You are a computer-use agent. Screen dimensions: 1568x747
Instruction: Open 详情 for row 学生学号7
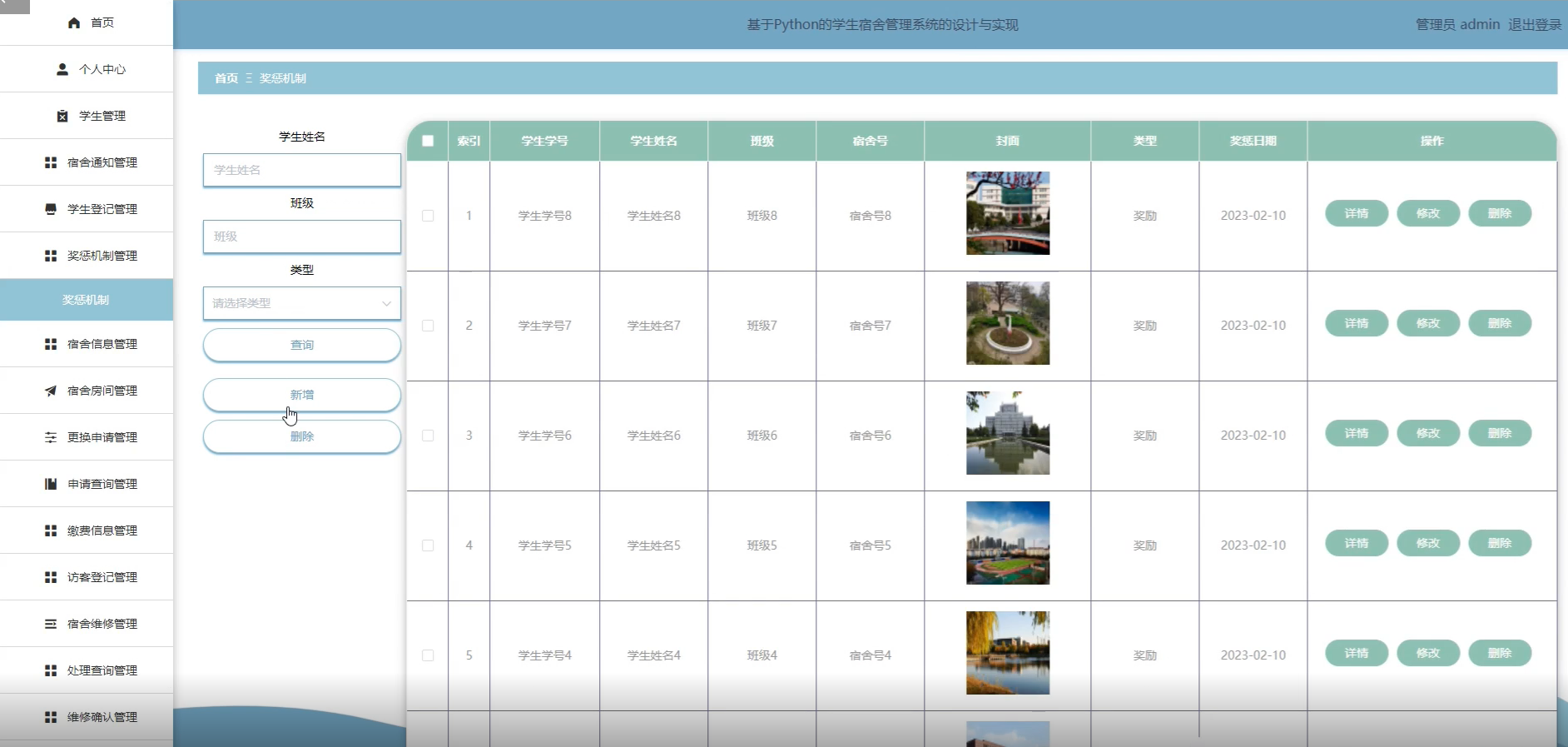click(x=1357, y=323)
